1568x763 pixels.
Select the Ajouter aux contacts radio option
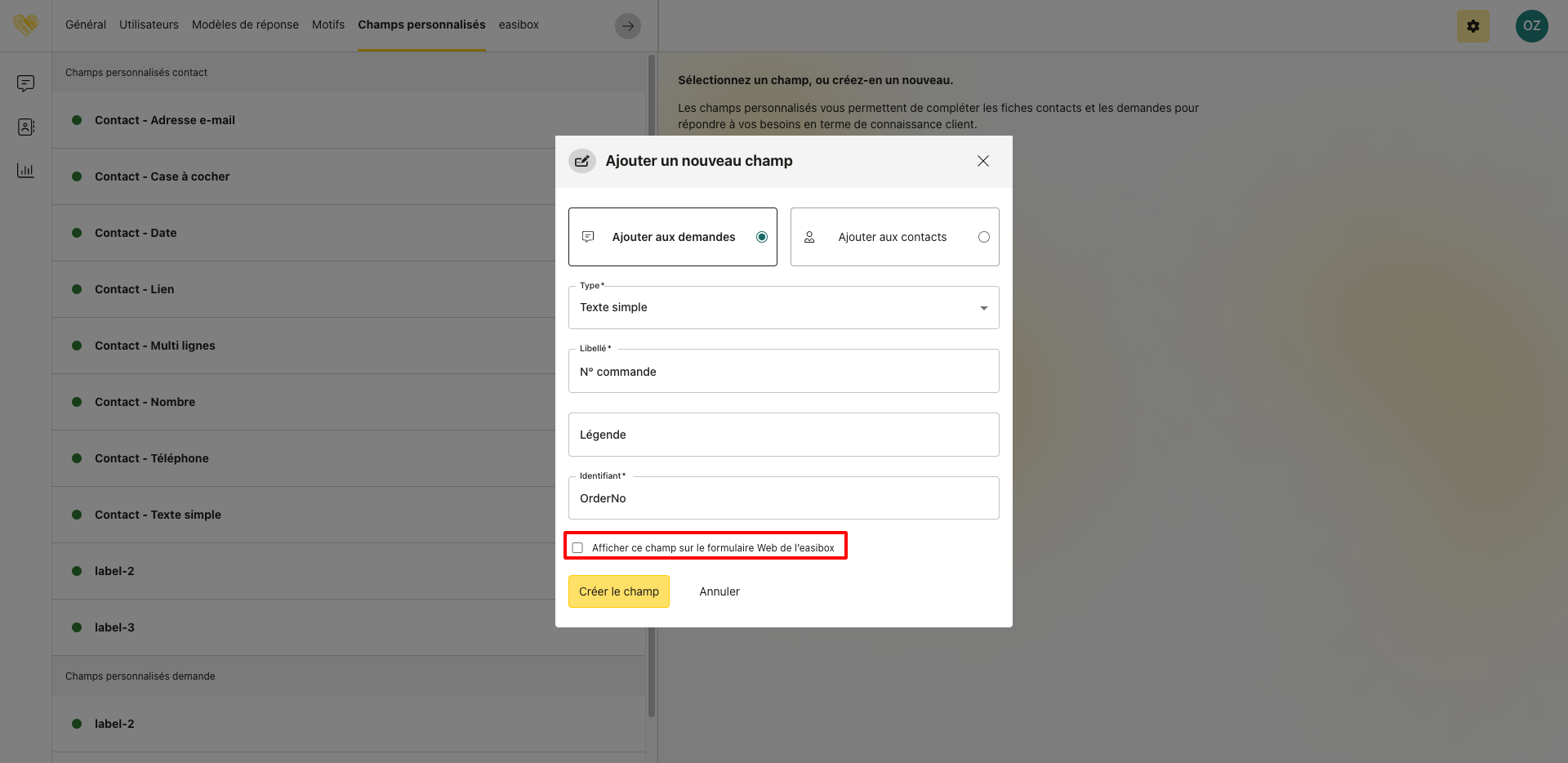pos(983,237)
